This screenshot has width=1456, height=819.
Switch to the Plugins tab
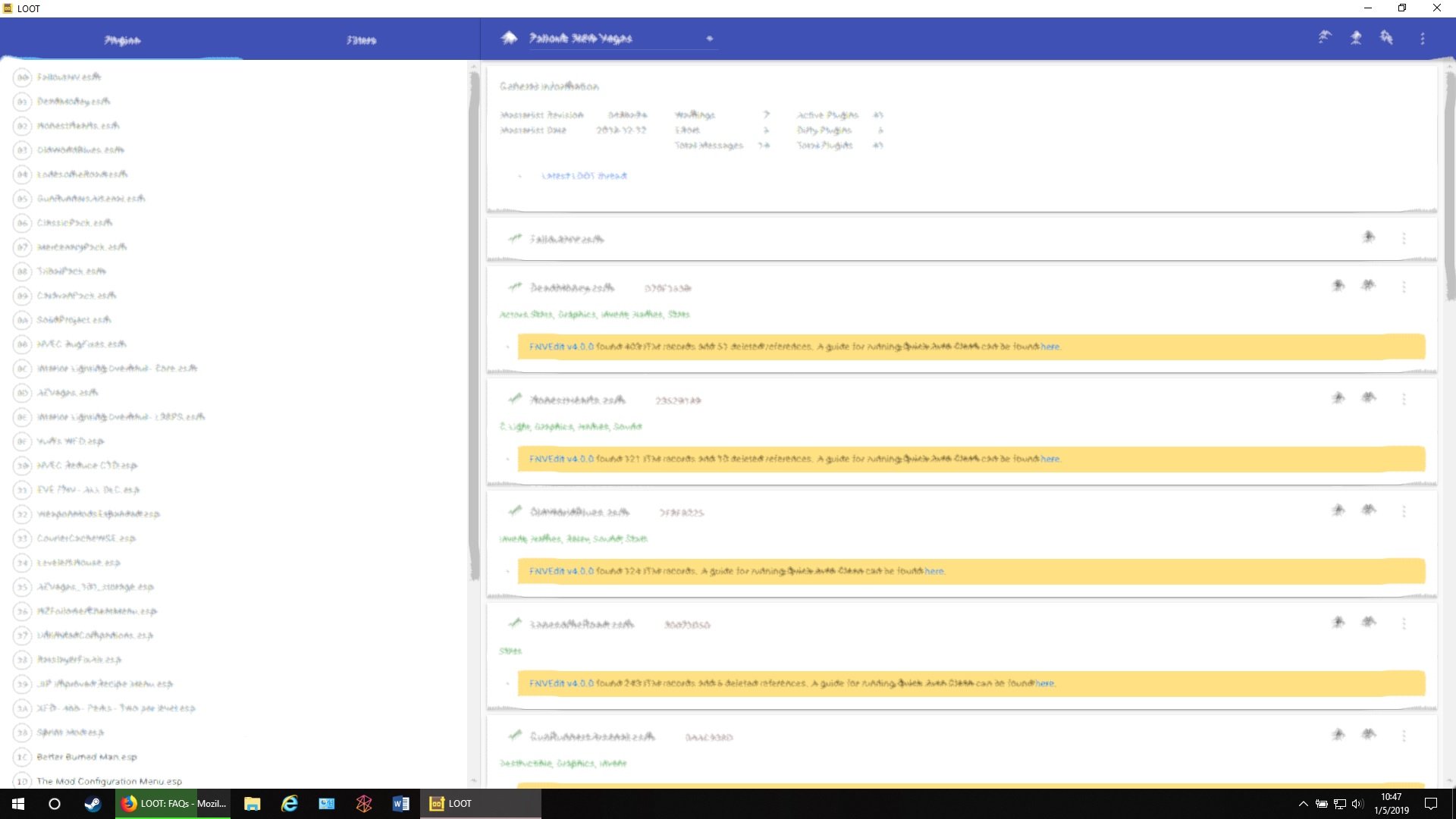pyautogui.click(x=122, y=39)
